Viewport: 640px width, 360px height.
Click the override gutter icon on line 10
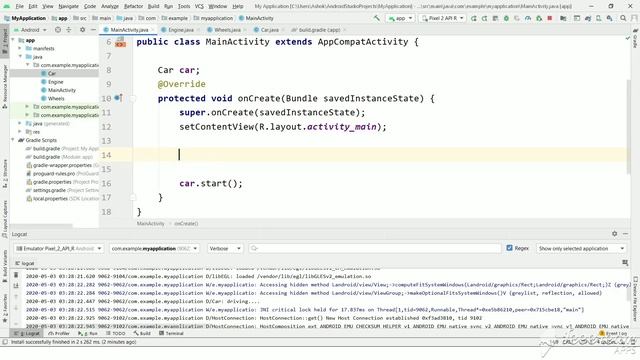118,98
